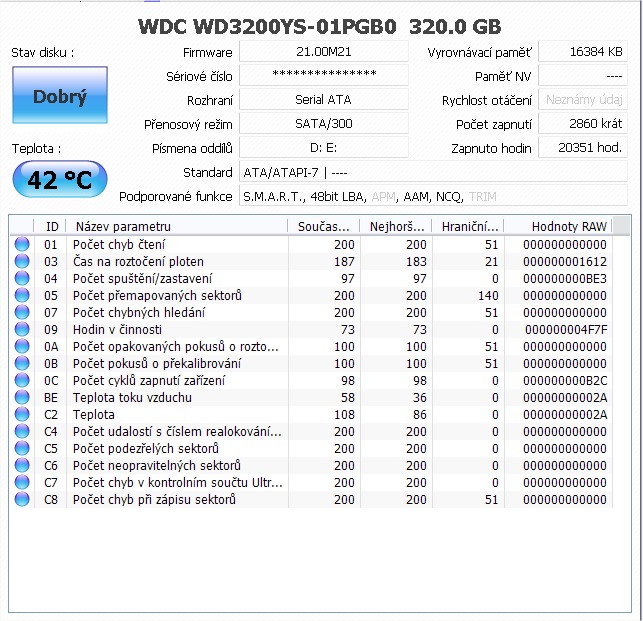Click the 'Název parametru' column header

(x=177, y=226)
